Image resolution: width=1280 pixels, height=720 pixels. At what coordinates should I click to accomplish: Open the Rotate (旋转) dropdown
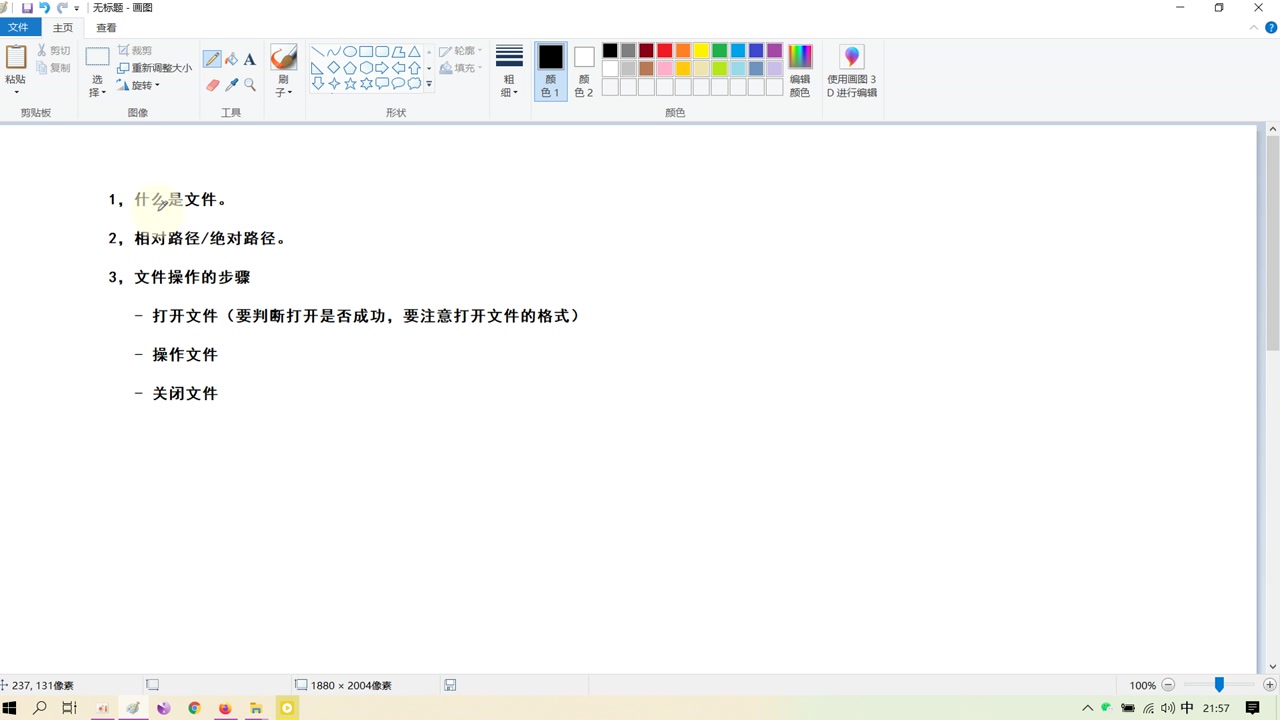[139, 86]
